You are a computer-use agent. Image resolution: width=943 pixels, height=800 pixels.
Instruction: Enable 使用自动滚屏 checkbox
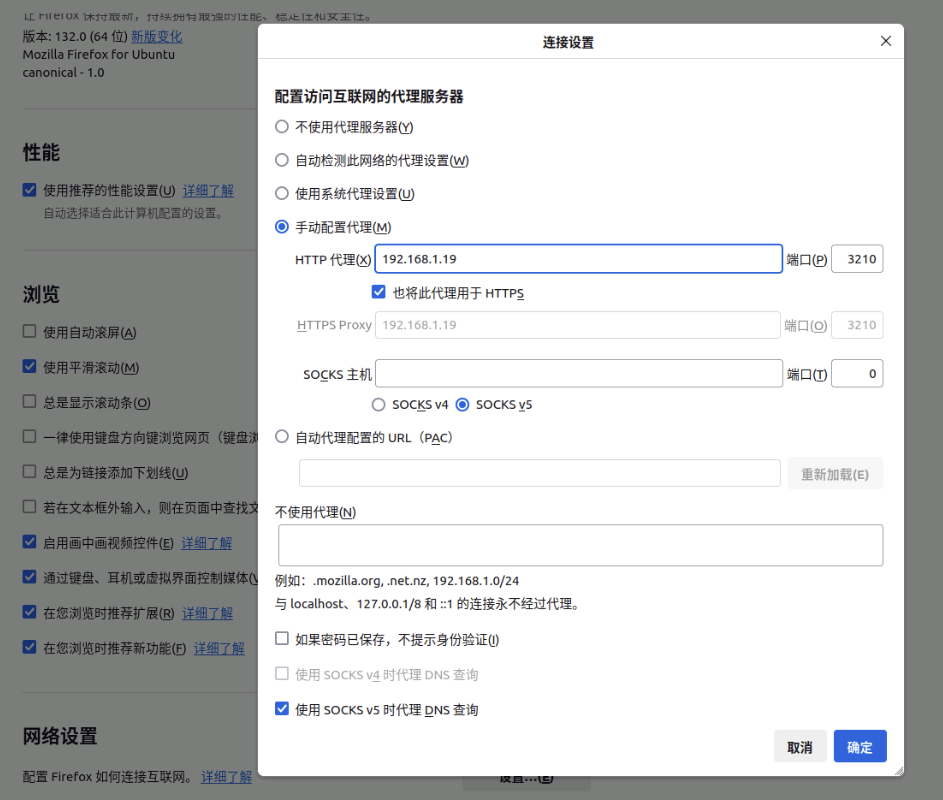click(29, 331)
